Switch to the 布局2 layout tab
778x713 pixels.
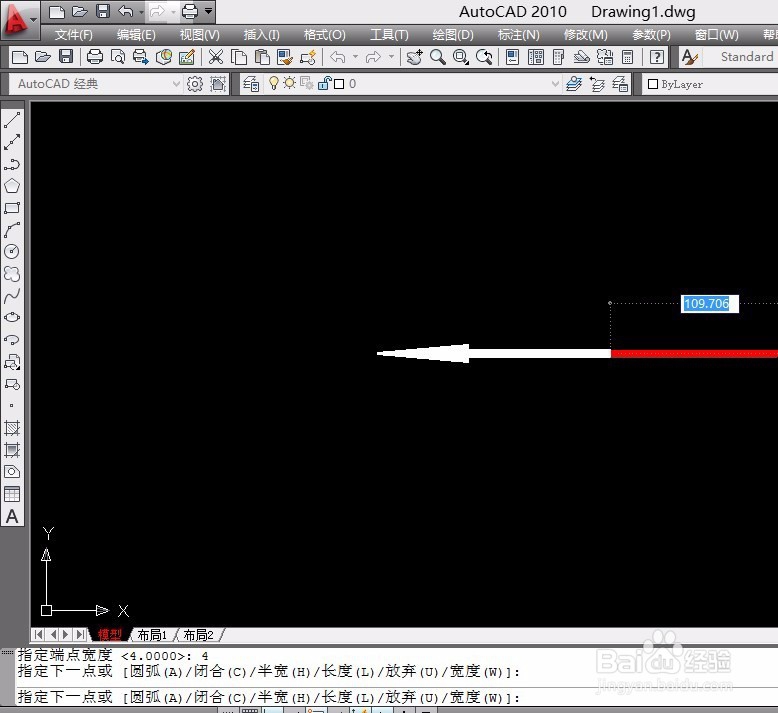point(198,635)
